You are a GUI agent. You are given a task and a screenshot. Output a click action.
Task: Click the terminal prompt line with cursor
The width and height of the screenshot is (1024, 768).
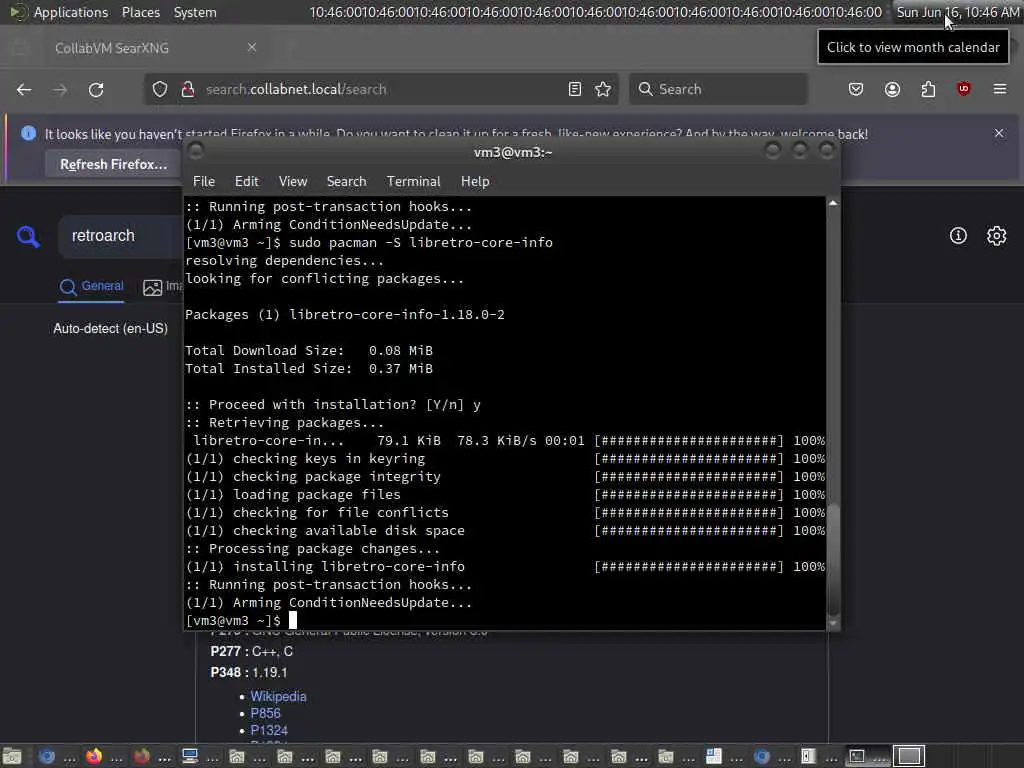(x=242, y=620)
